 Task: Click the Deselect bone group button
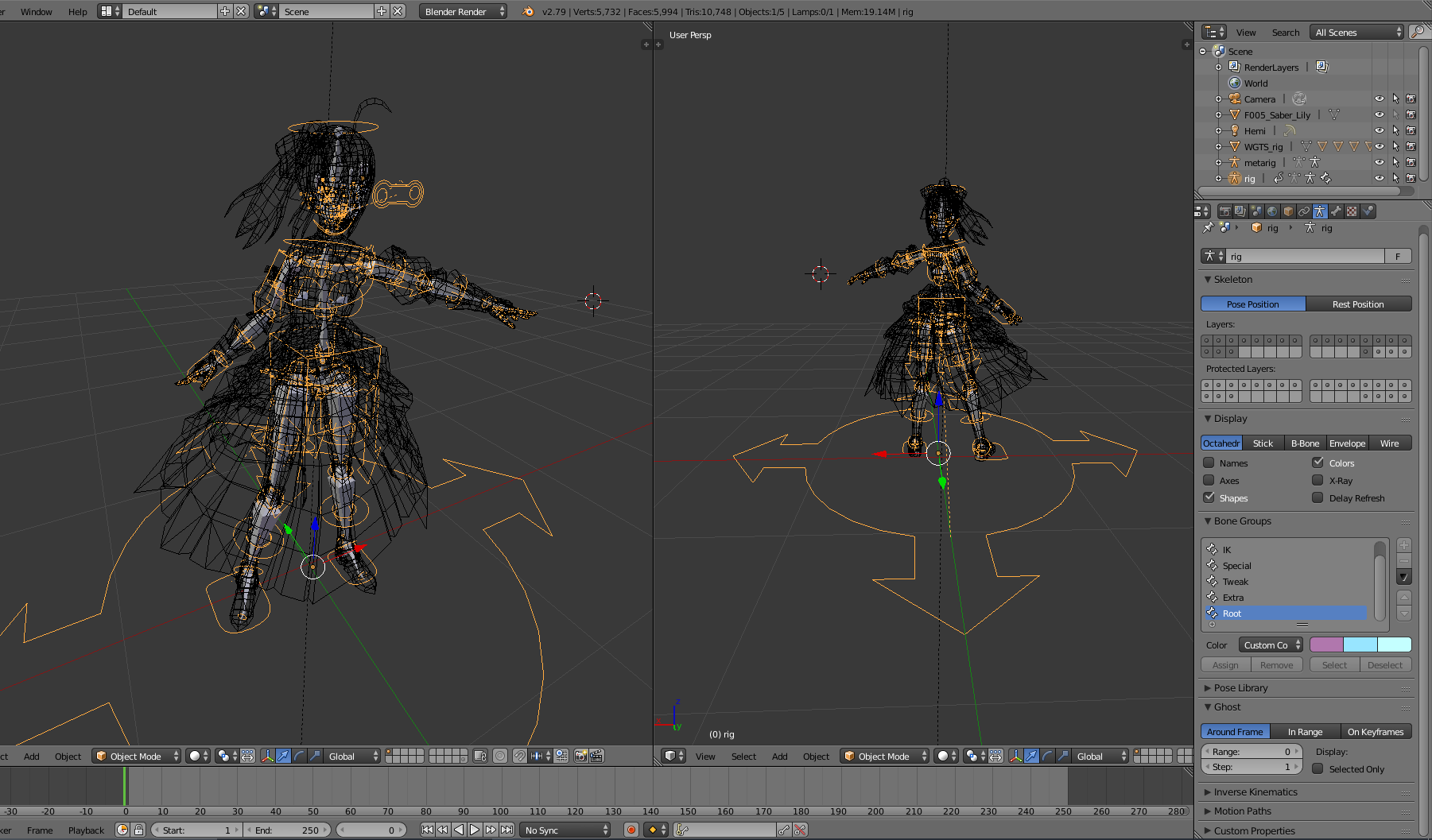coord(1385,665)
